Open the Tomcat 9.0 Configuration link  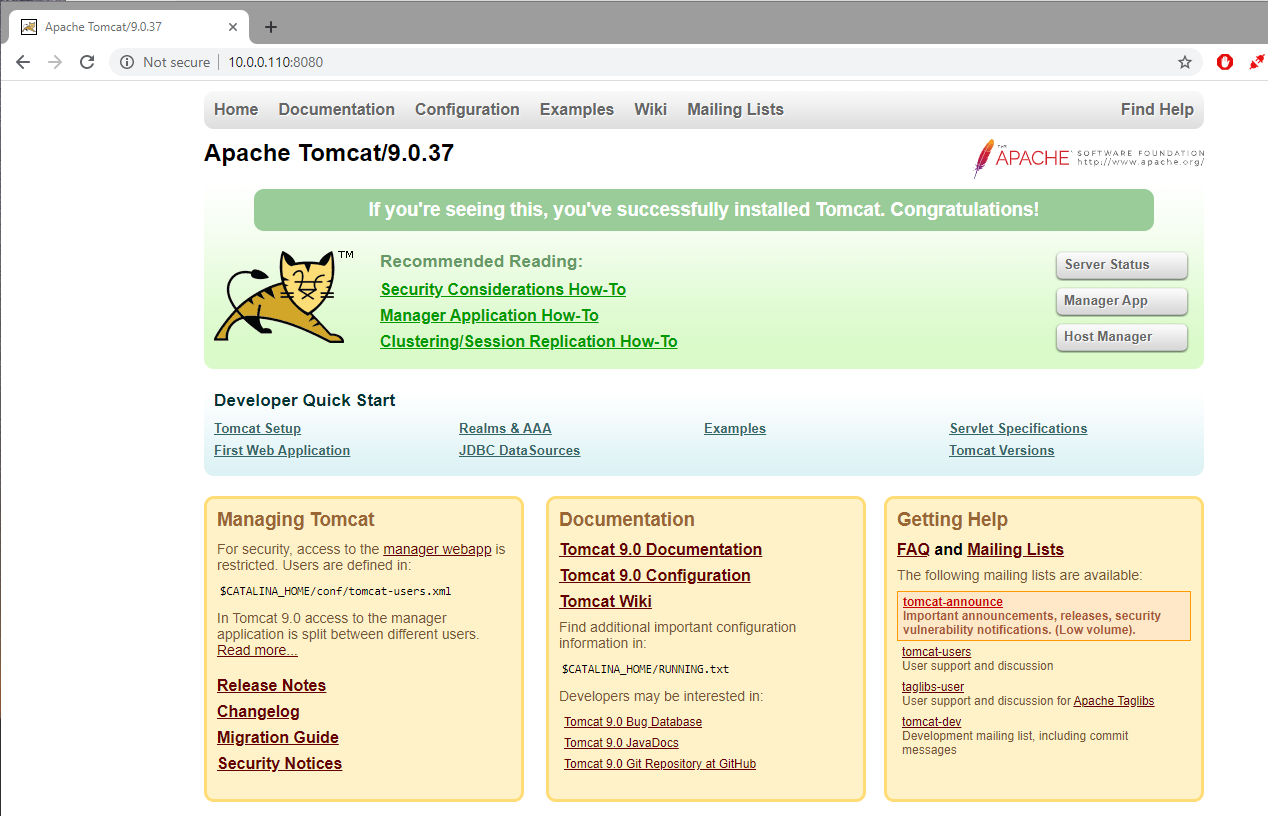pos(655,576)
